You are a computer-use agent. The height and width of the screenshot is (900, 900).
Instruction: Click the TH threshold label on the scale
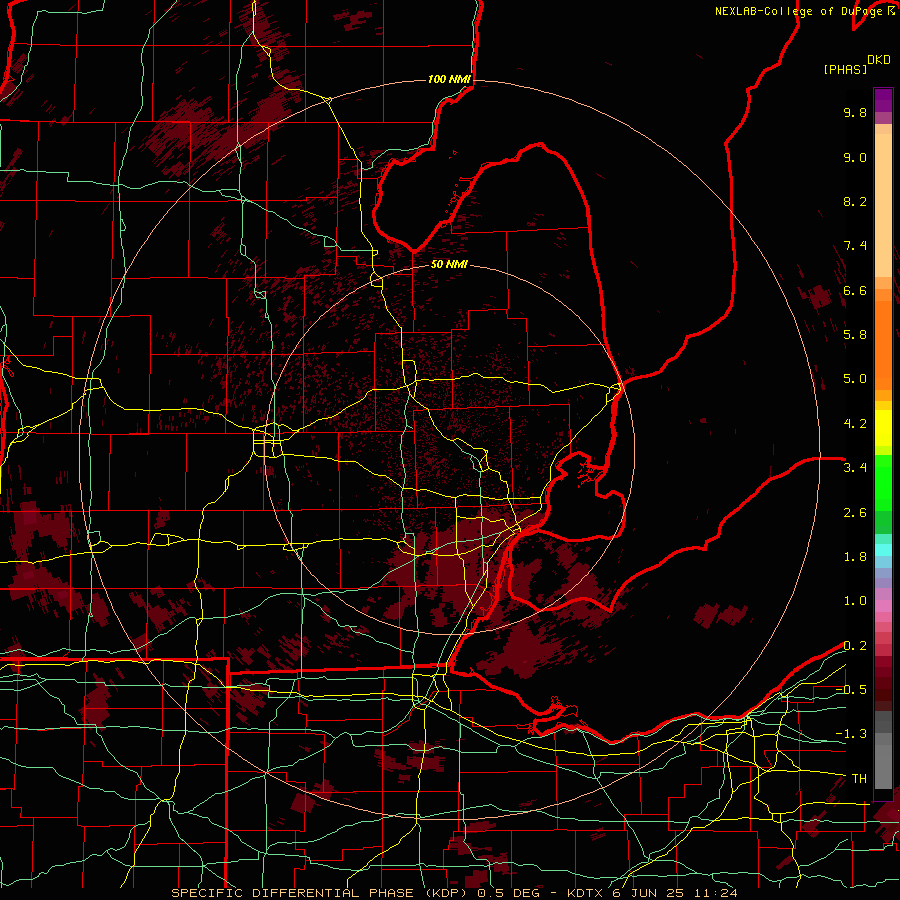pos(859,779)
